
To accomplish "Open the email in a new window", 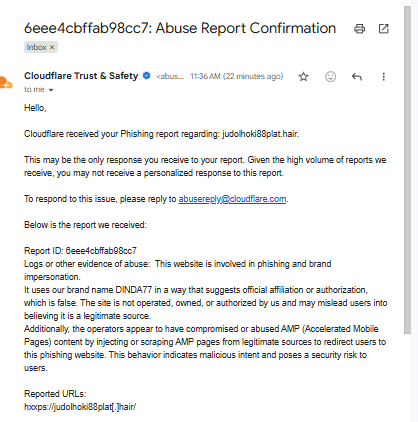I will (x=384, y=29).
